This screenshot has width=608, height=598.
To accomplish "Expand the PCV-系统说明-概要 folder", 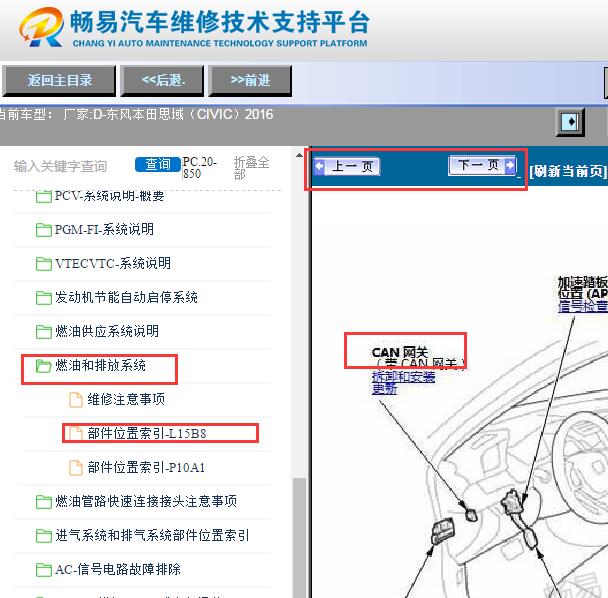I will coord(109,196).
